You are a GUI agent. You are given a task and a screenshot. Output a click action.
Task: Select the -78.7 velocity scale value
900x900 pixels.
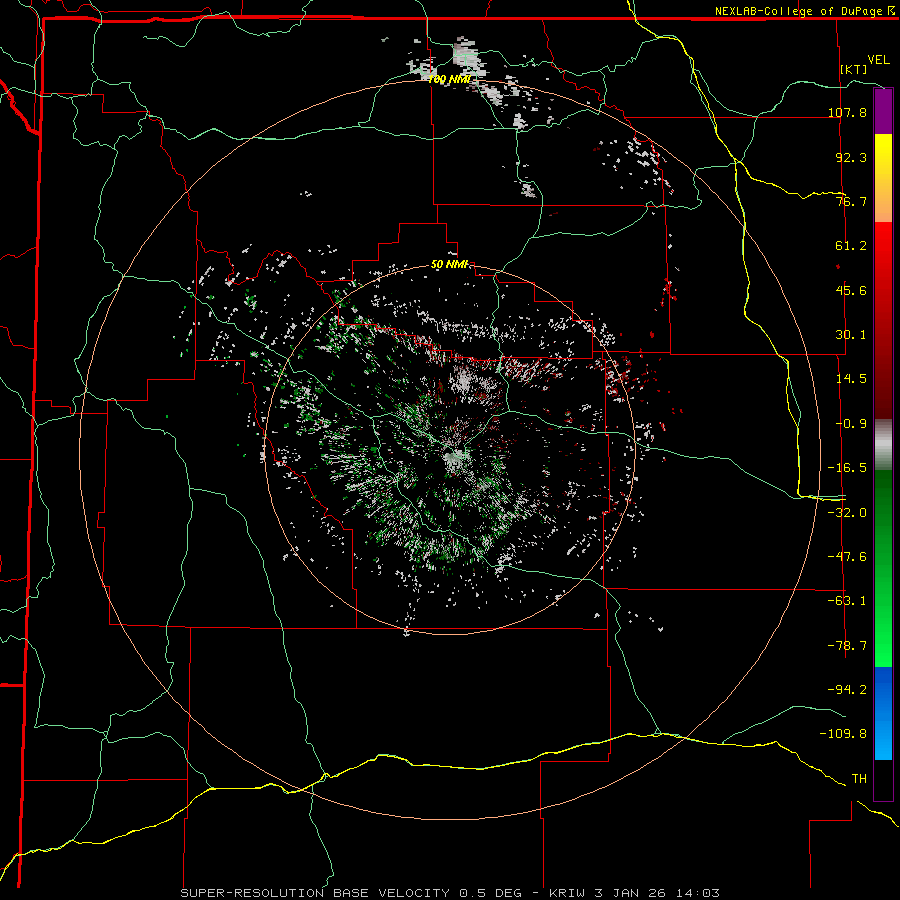click(x=847, y=646)
